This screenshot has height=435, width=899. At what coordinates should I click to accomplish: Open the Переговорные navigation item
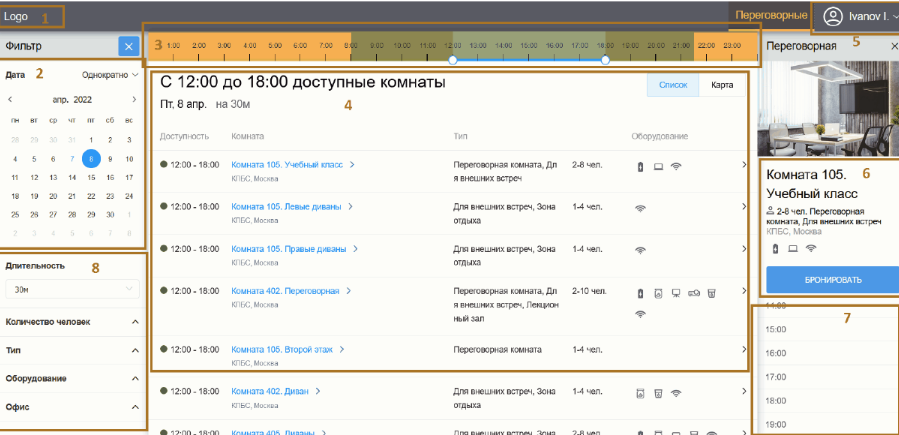click(x=771, y=15)
